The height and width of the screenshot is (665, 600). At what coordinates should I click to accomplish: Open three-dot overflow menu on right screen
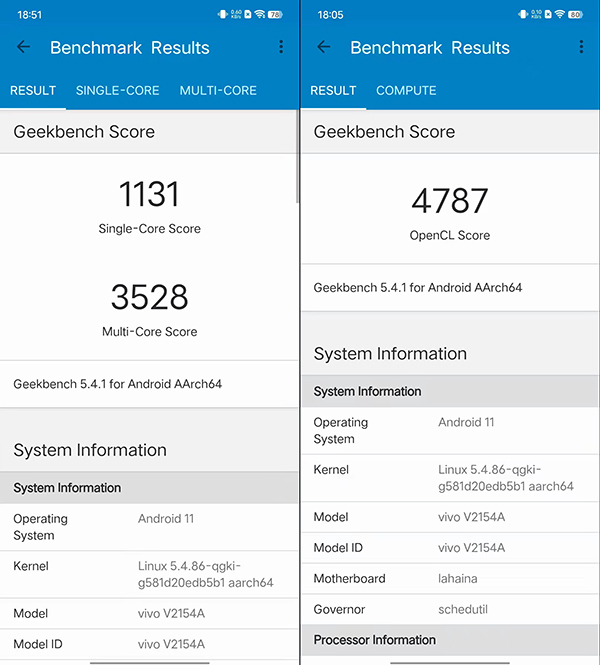(x=581, y=47)
